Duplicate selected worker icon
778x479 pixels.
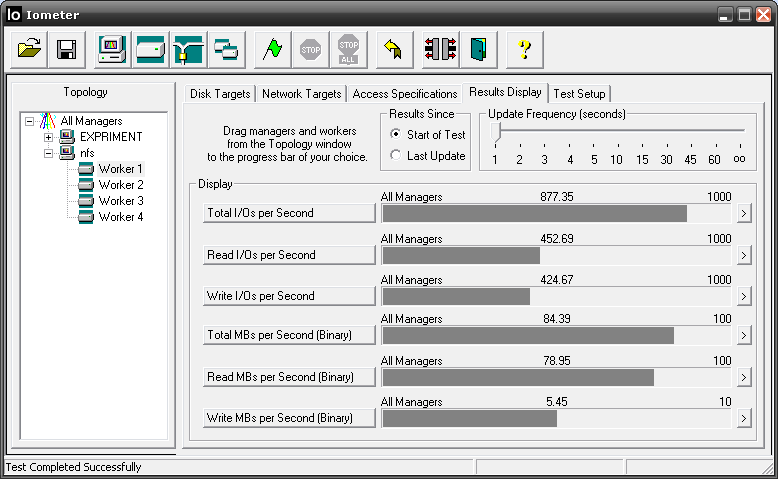(x=227, y=50)
